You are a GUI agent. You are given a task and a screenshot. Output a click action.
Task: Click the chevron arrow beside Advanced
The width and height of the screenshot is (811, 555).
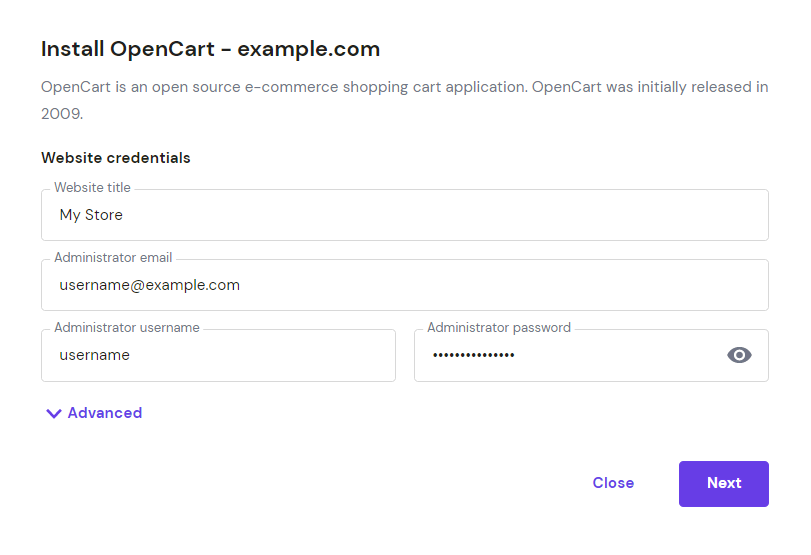click(x=54, y=413)
